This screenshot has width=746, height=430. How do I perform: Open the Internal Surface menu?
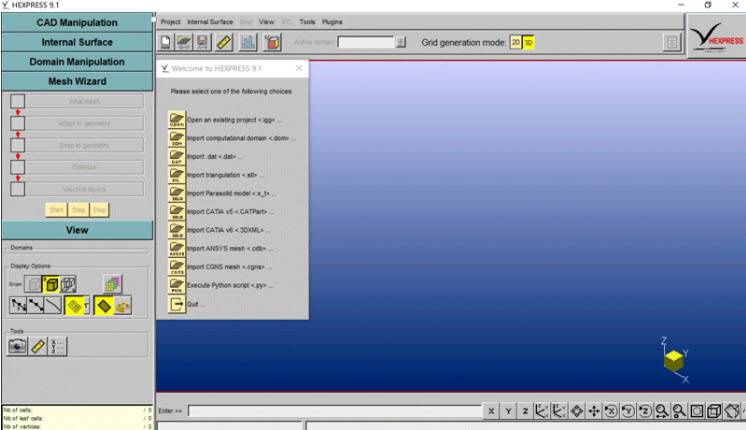tap(210, 22)
